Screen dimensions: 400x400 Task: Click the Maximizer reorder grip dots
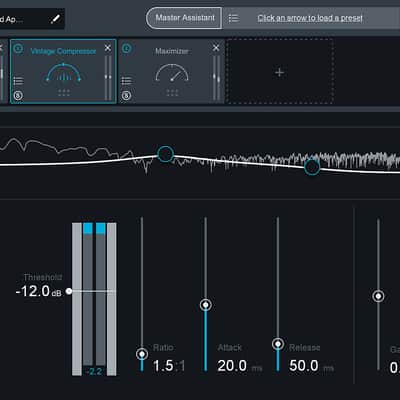point(172,93)
